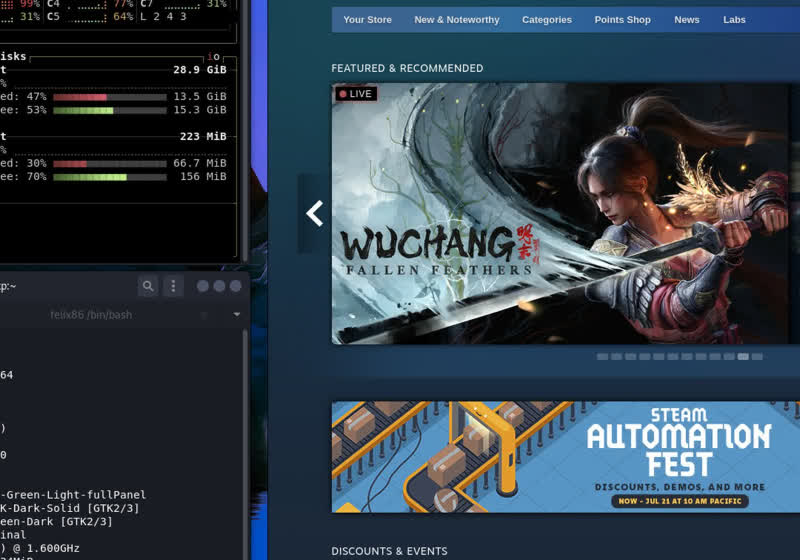
Task: Open the Wuchang Fallen Feathers featured capsule
Action: 560,214
